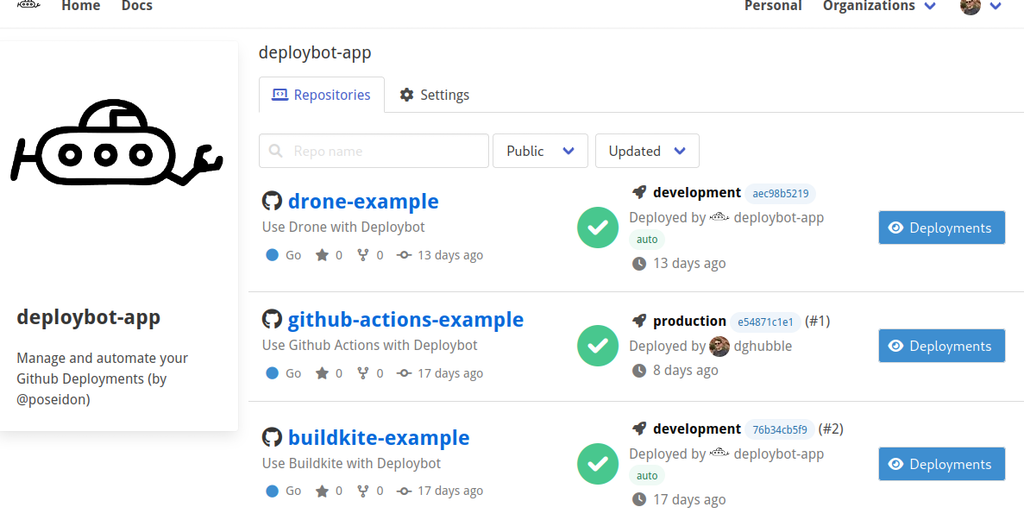Open the Public visibility dropdown
Image resolution: width=1024 pixels, height=512 pixels.
[540, 151]
